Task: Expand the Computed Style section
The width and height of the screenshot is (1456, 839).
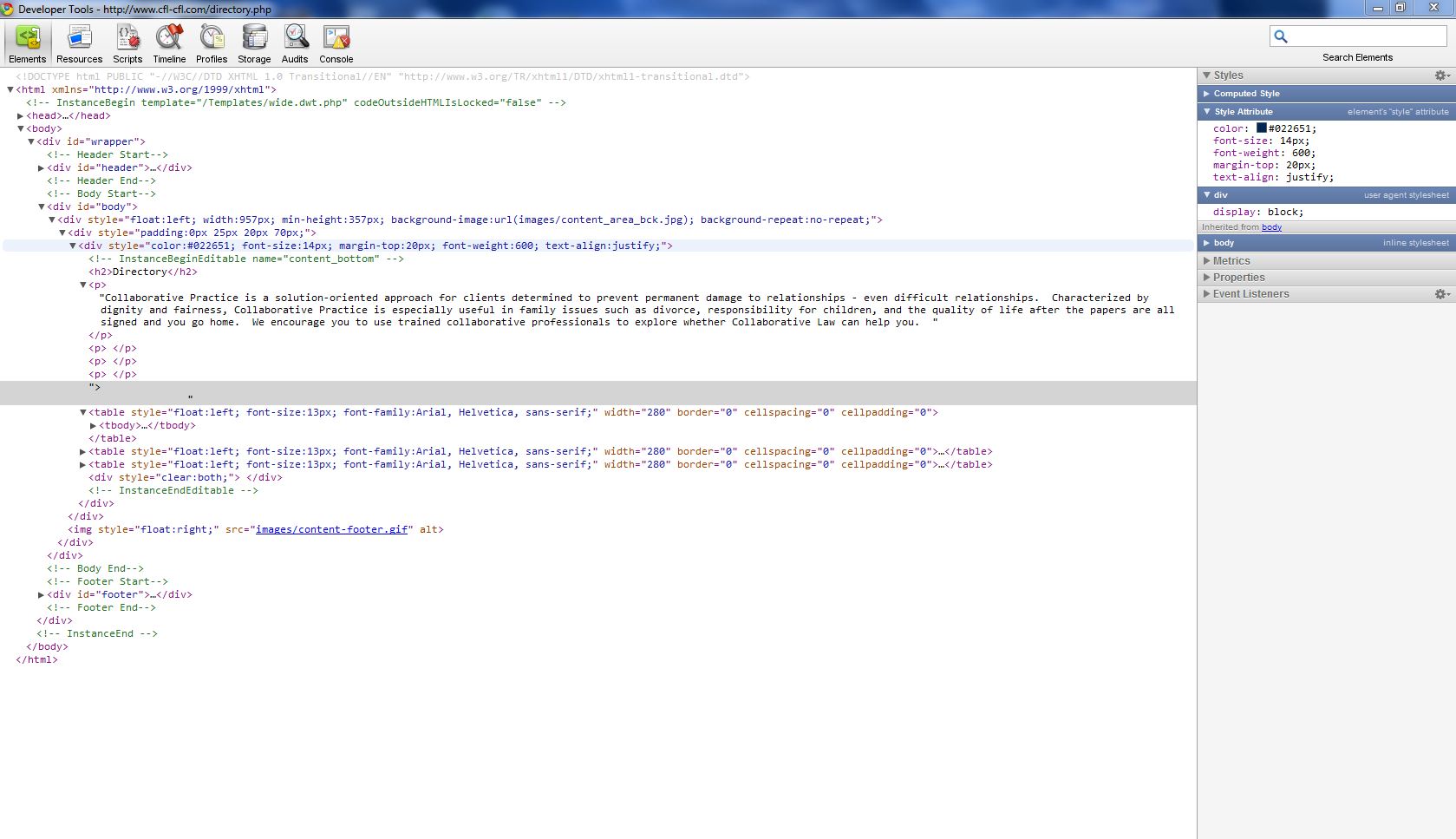Action: (1206, 94)
